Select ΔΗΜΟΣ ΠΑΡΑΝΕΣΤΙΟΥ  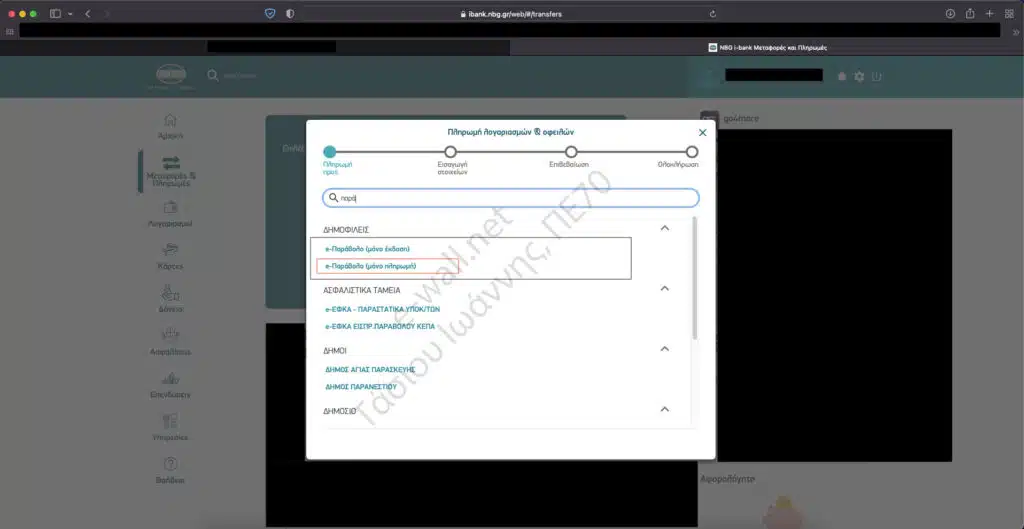(360, 387)
